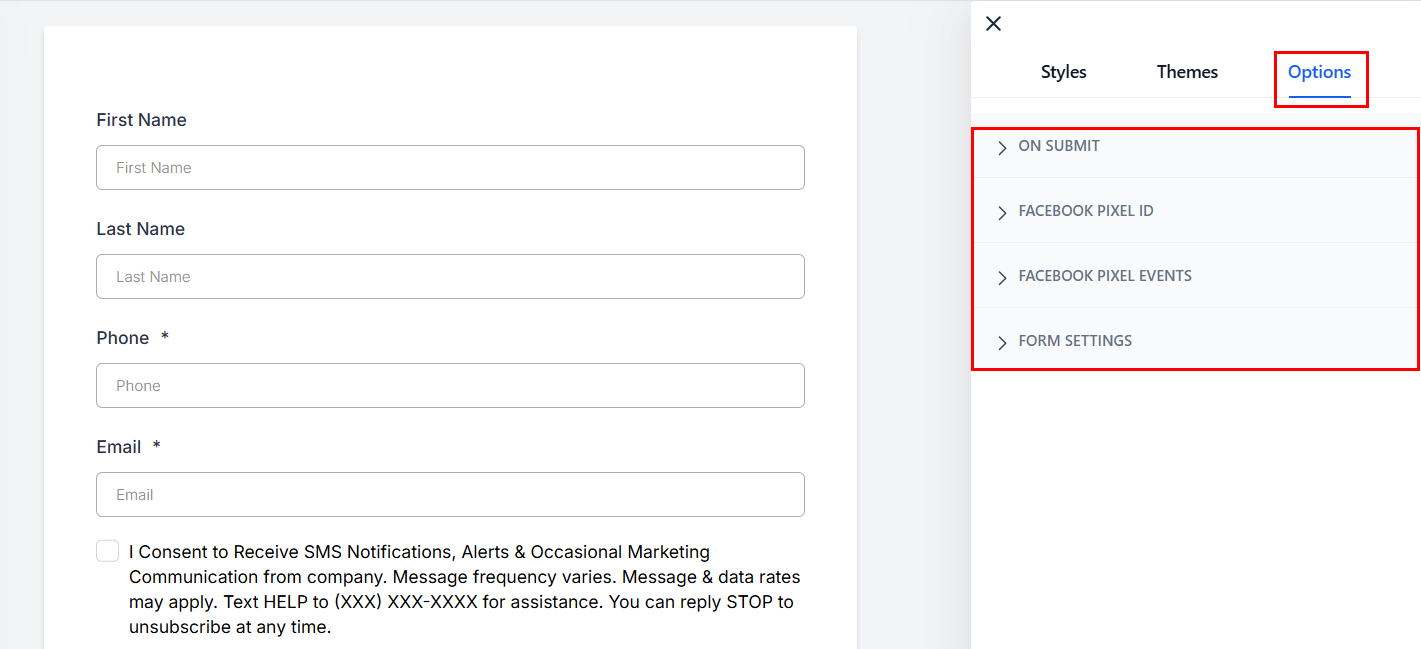Expand the ON SUBMIT section label
This screenshot has width=1421, height=649.
click(1059, 146)
